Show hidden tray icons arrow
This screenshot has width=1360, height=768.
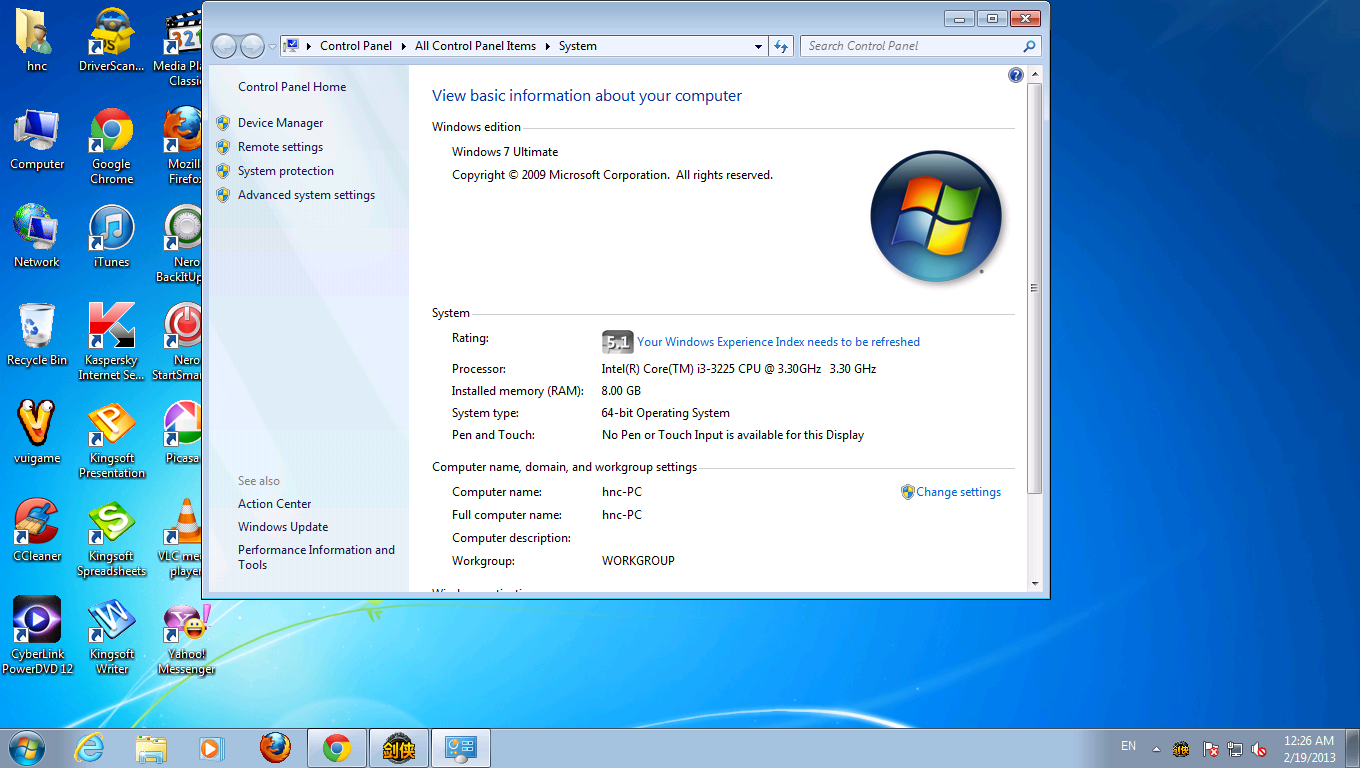point(1156,748)
